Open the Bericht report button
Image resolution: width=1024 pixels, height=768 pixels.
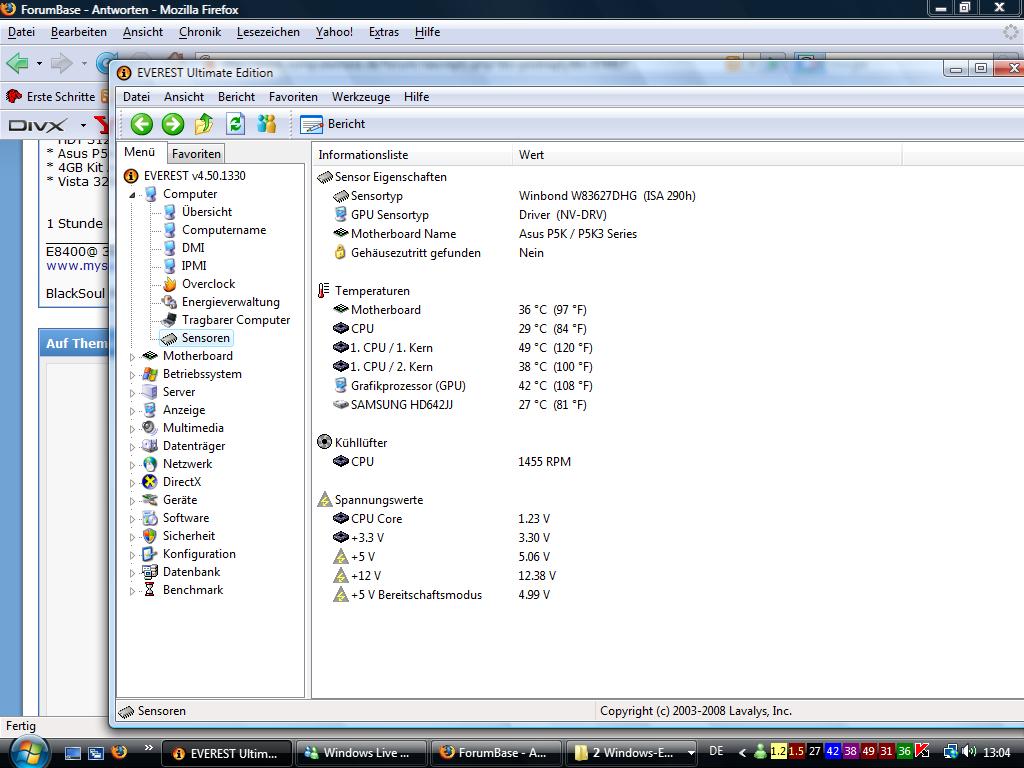point(332,124)
